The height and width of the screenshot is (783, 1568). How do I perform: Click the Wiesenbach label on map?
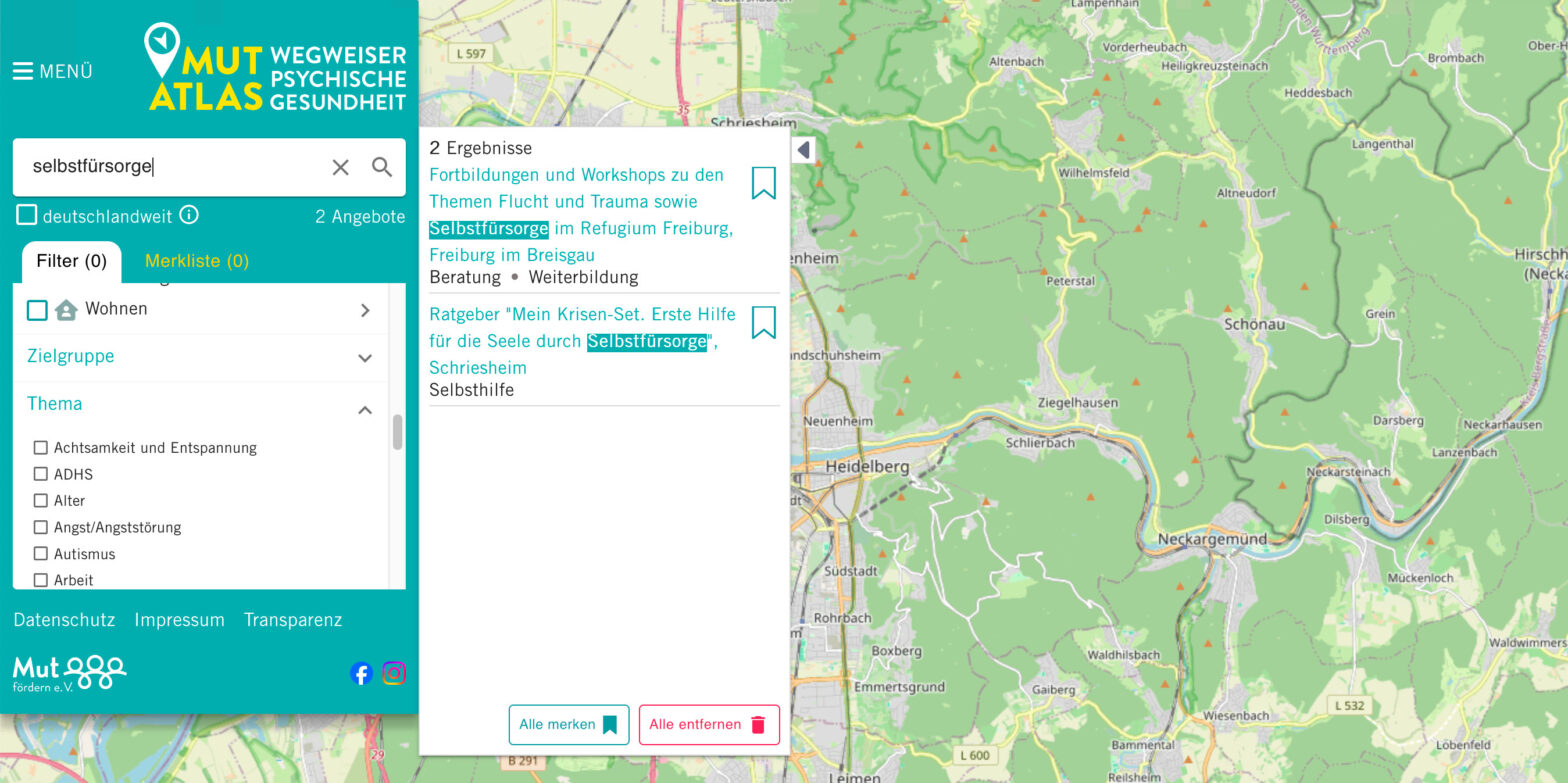[1236, 716]
